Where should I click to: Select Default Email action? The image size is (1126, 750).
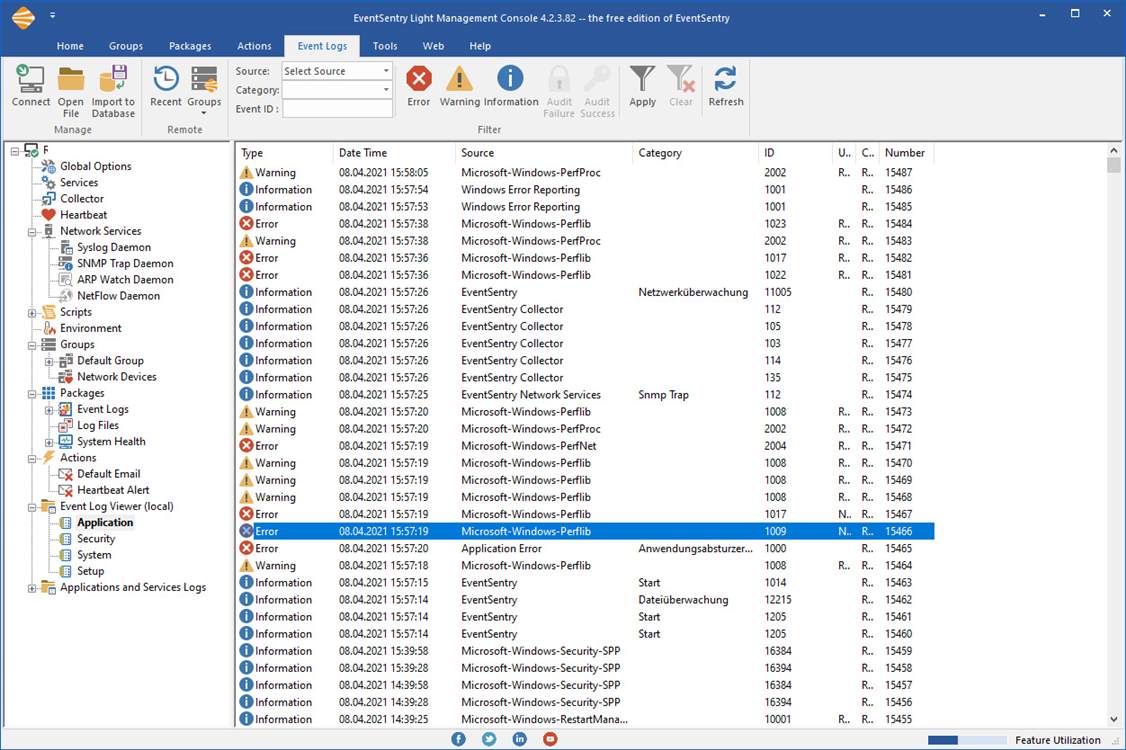coord(108,474)
